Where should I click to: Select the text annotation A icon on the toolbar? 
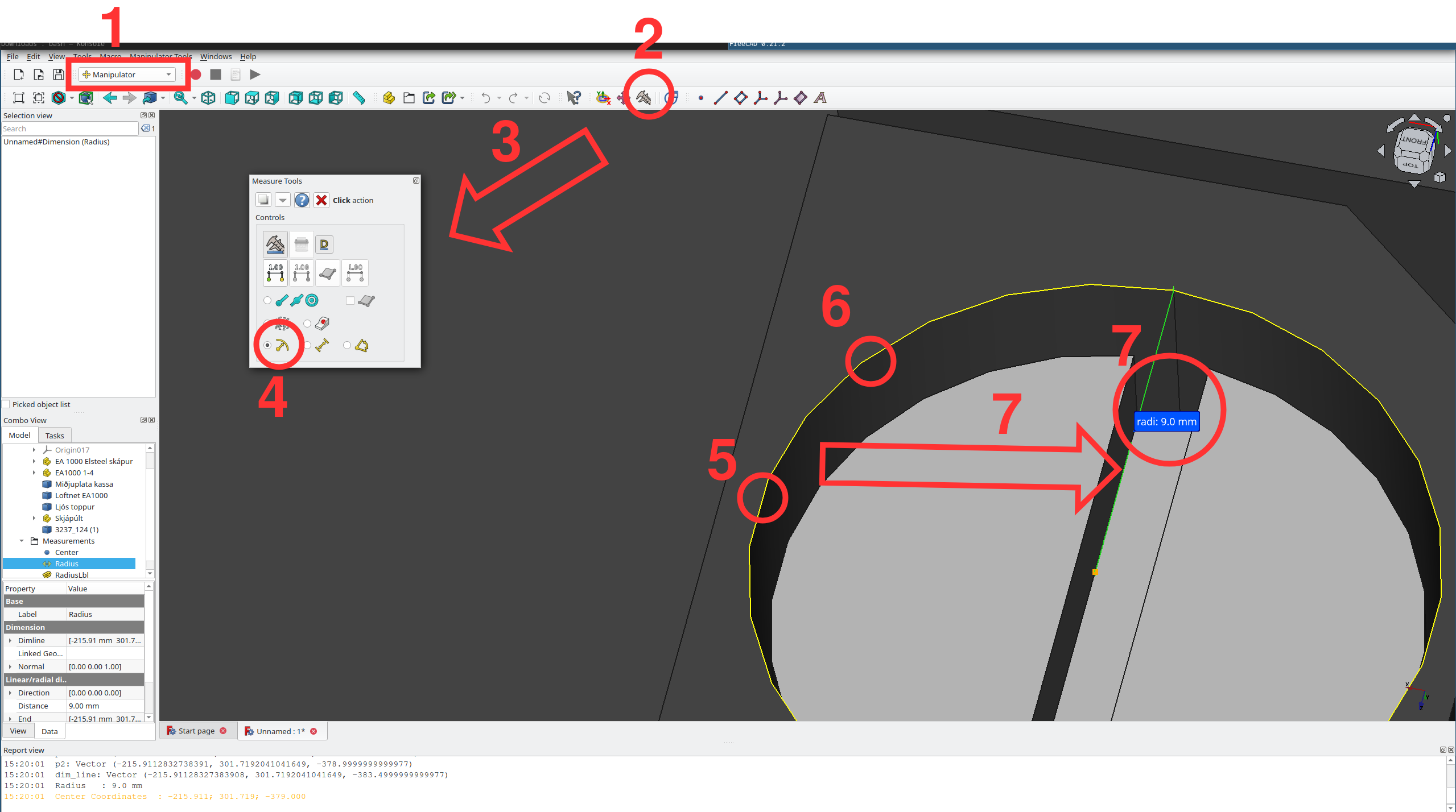coord(820,98)
